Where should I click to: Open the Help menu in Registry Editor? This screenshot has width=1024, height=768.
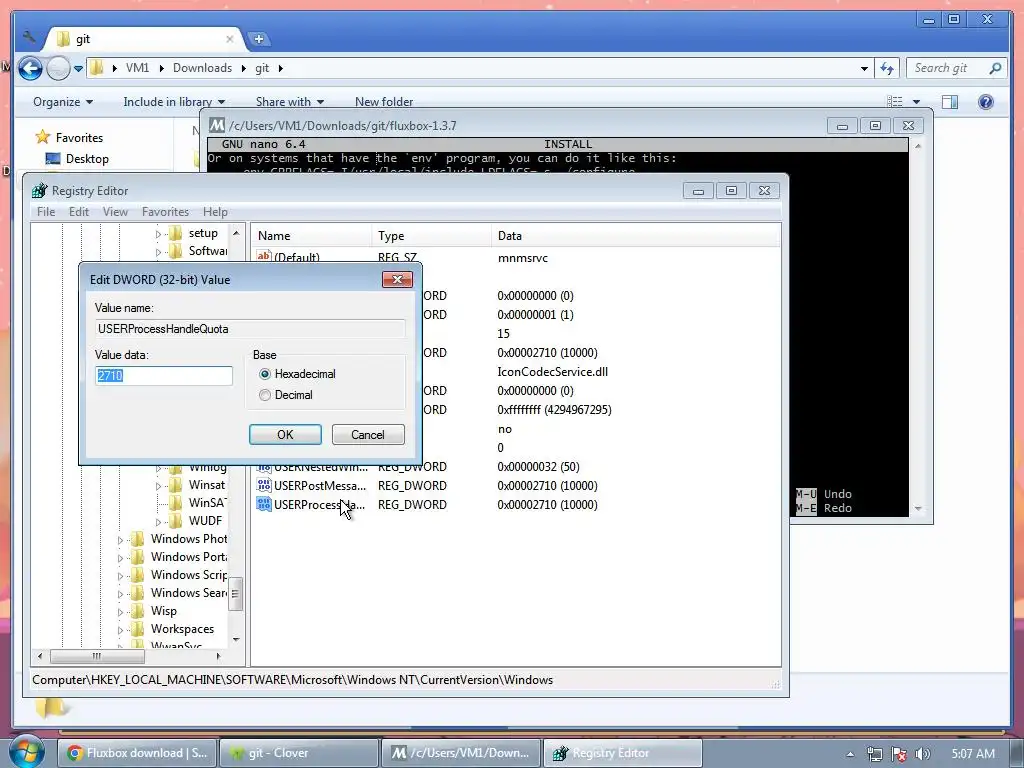(x=215, y=212)
